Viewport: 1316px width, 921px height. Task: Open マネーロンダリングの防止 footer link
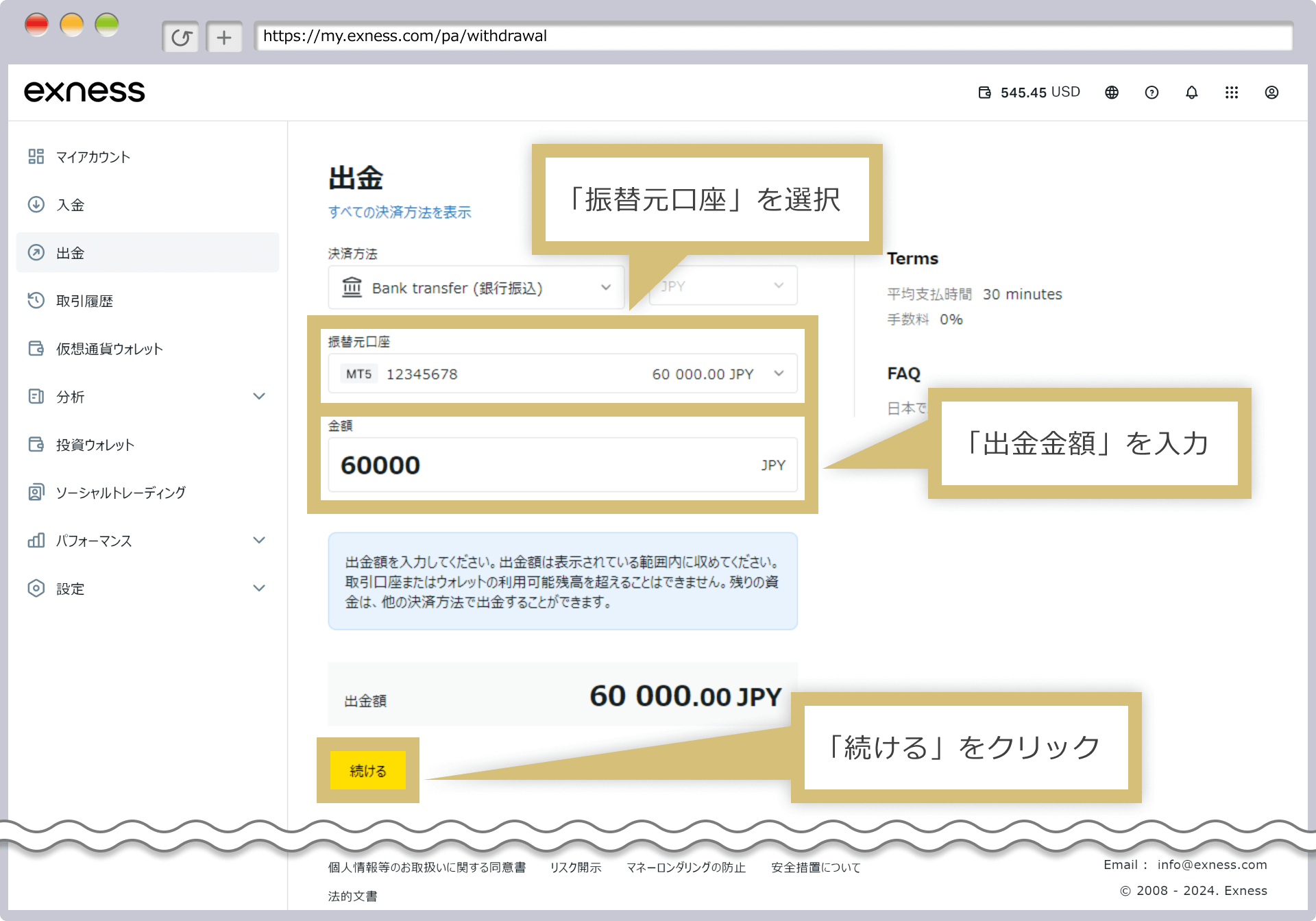click(x=686, y=868)
